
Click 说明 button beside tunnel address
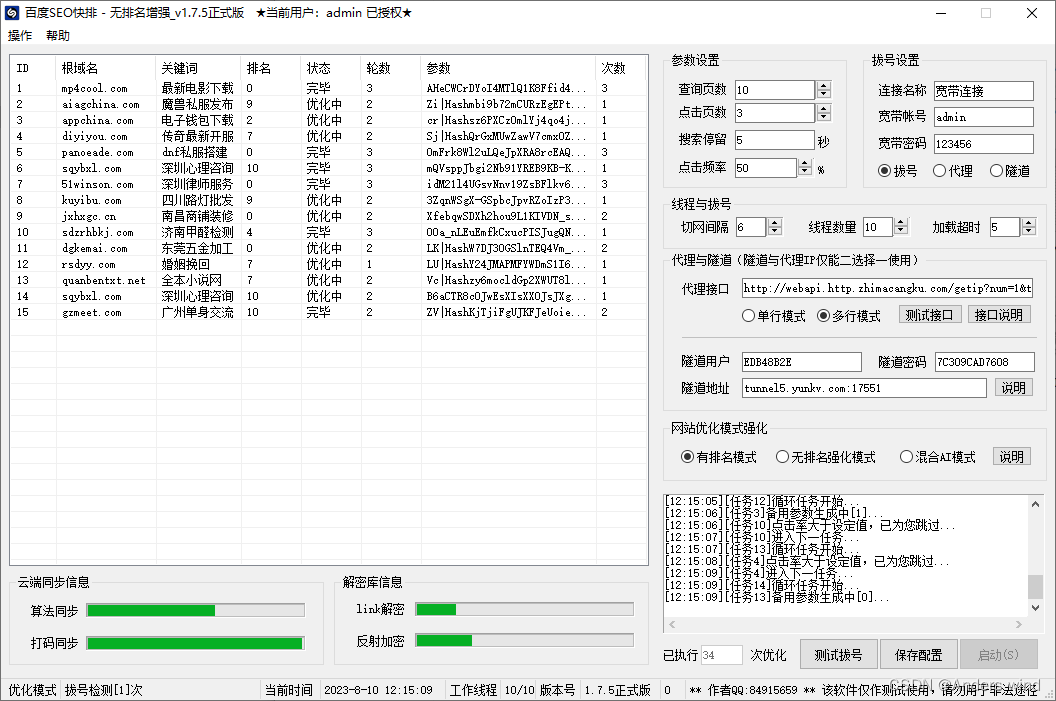click(1013, 388)
